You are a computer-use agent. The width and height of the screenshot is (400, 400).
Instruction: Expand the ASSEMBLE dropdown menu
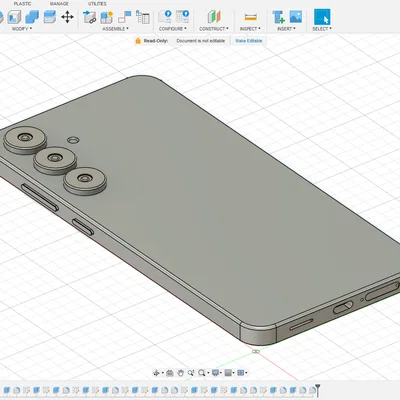[x=115, y=29]
